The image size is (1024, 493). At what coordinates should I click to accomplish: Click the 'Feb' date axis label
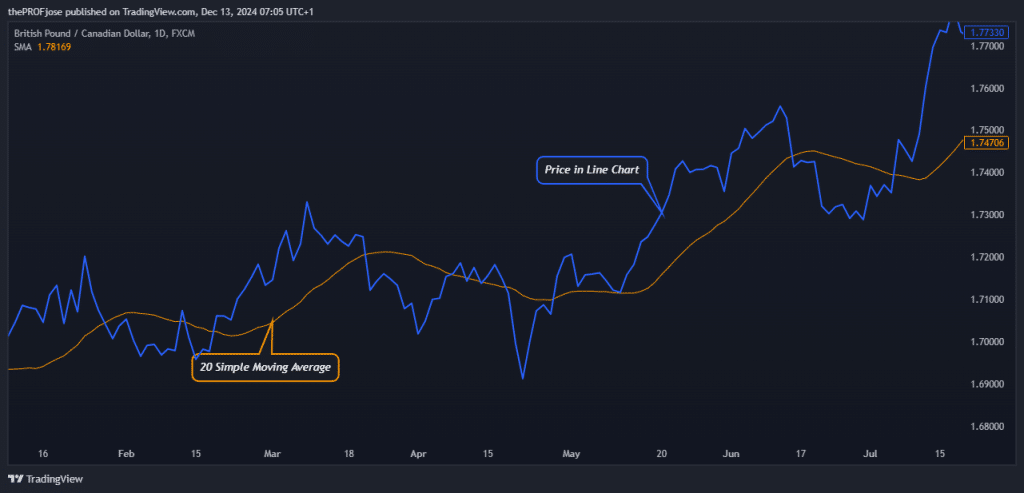coord(126,453)
